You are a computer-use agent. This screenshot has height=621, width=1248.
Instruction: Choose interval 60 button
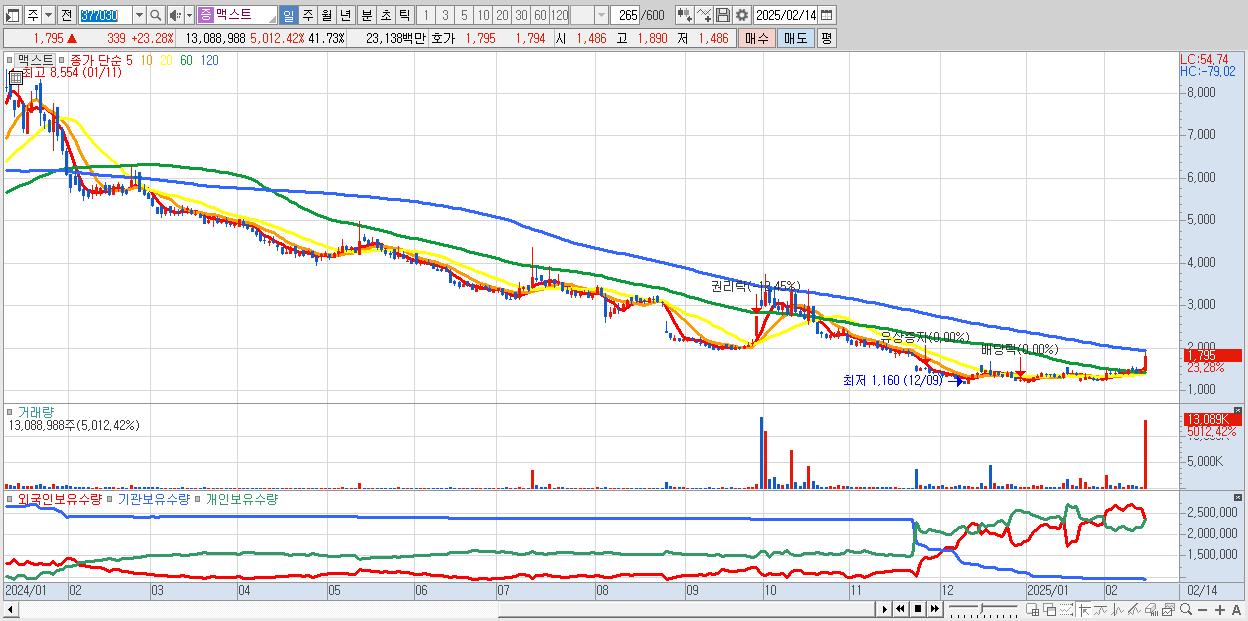540,15
